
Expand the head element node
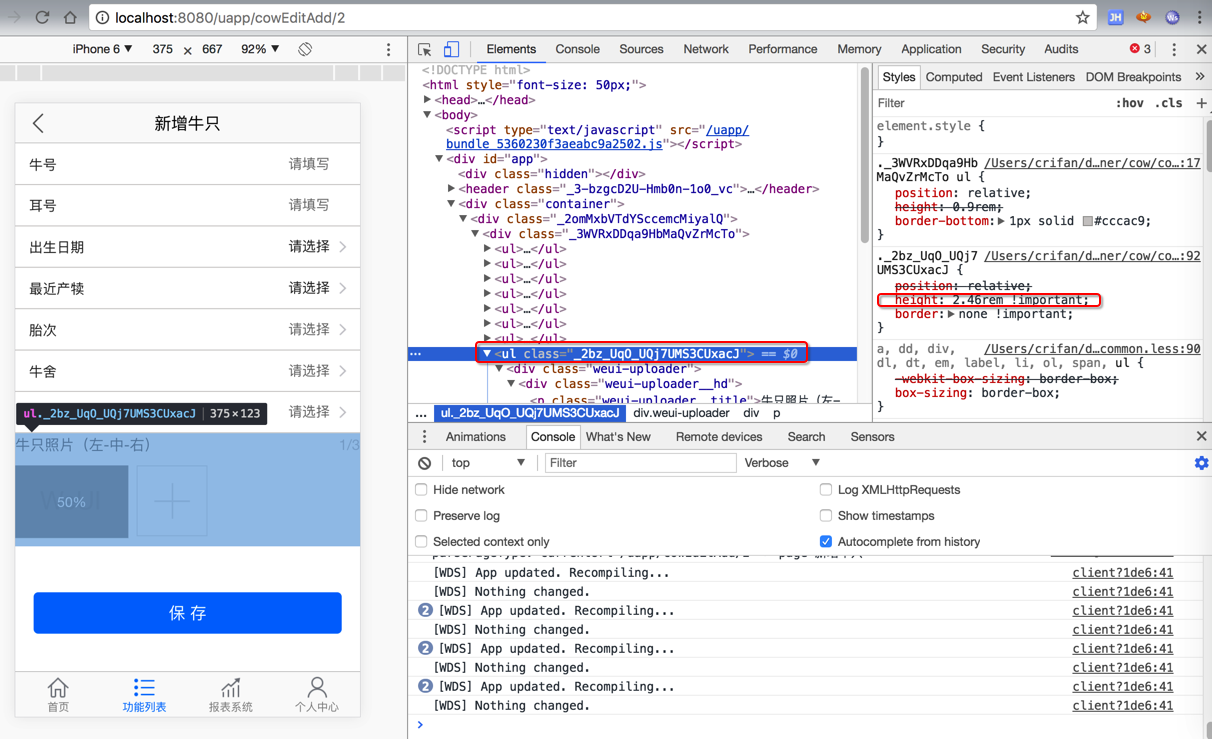tap(427, 100)
